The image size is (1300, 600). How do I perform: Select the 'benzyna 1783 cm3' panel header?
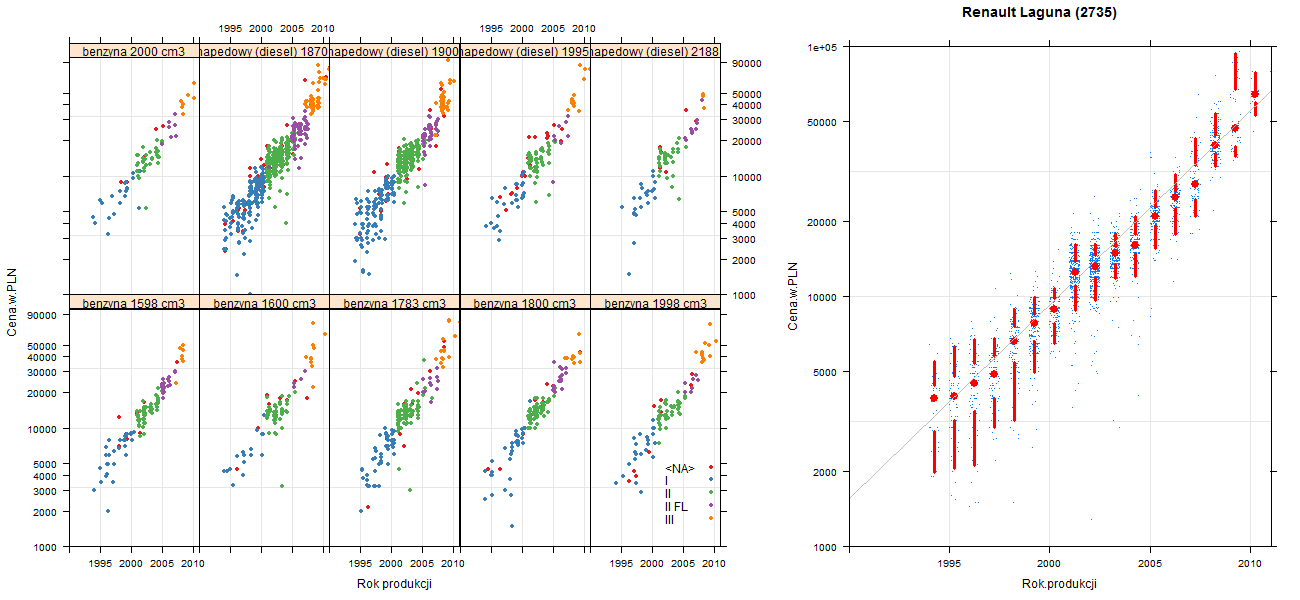coord(394,303)
